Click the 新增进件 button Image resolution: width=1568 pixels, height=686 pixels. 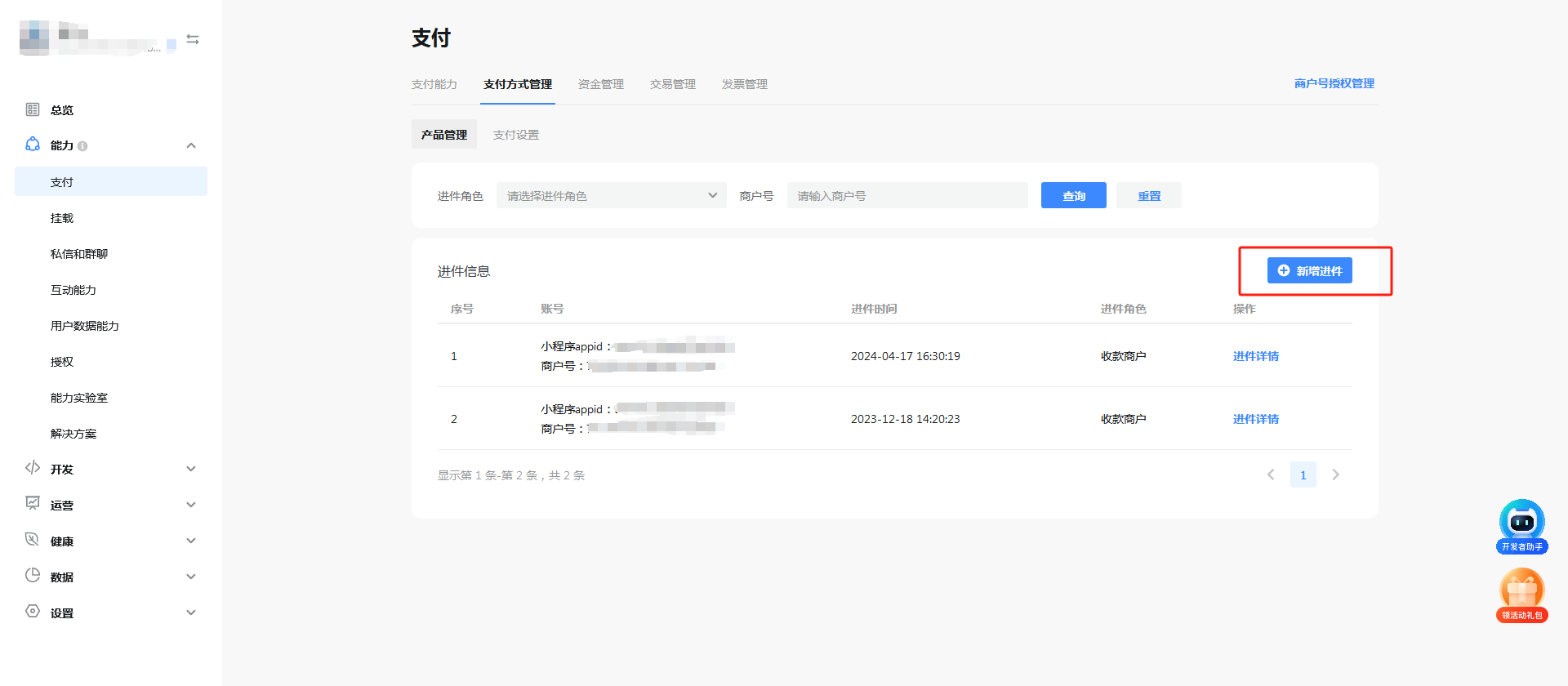coord(1309,270)
